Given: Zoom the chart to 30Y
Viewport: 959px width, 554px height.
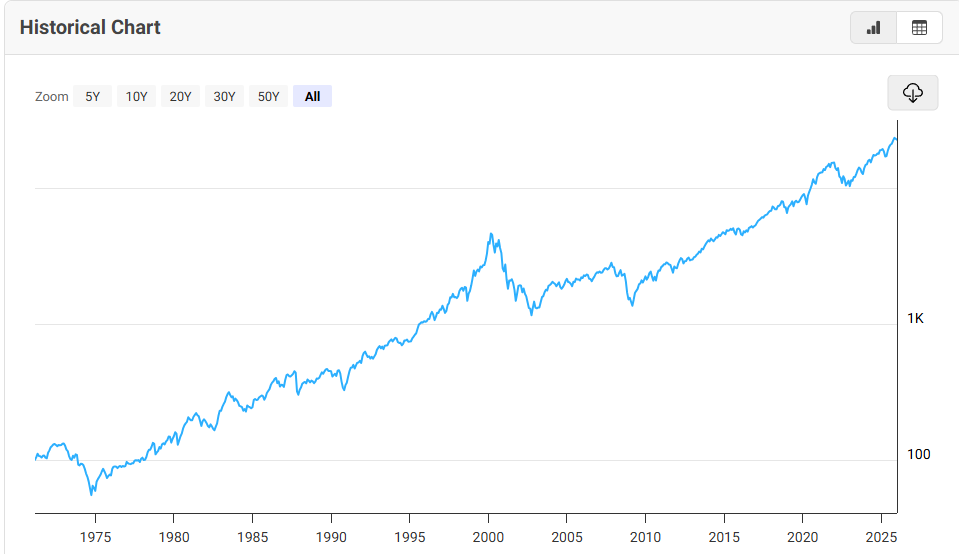Looking at the screenshot, I should (224, 97).
